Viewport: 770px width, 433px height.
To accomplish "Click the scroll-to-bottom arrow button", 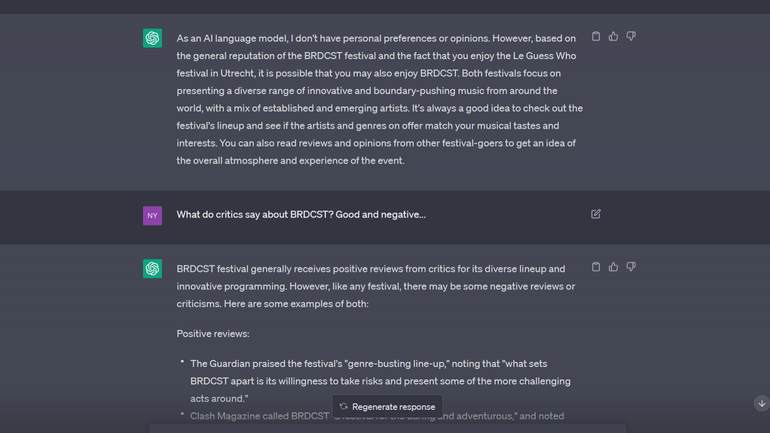I will pos(761,403).
